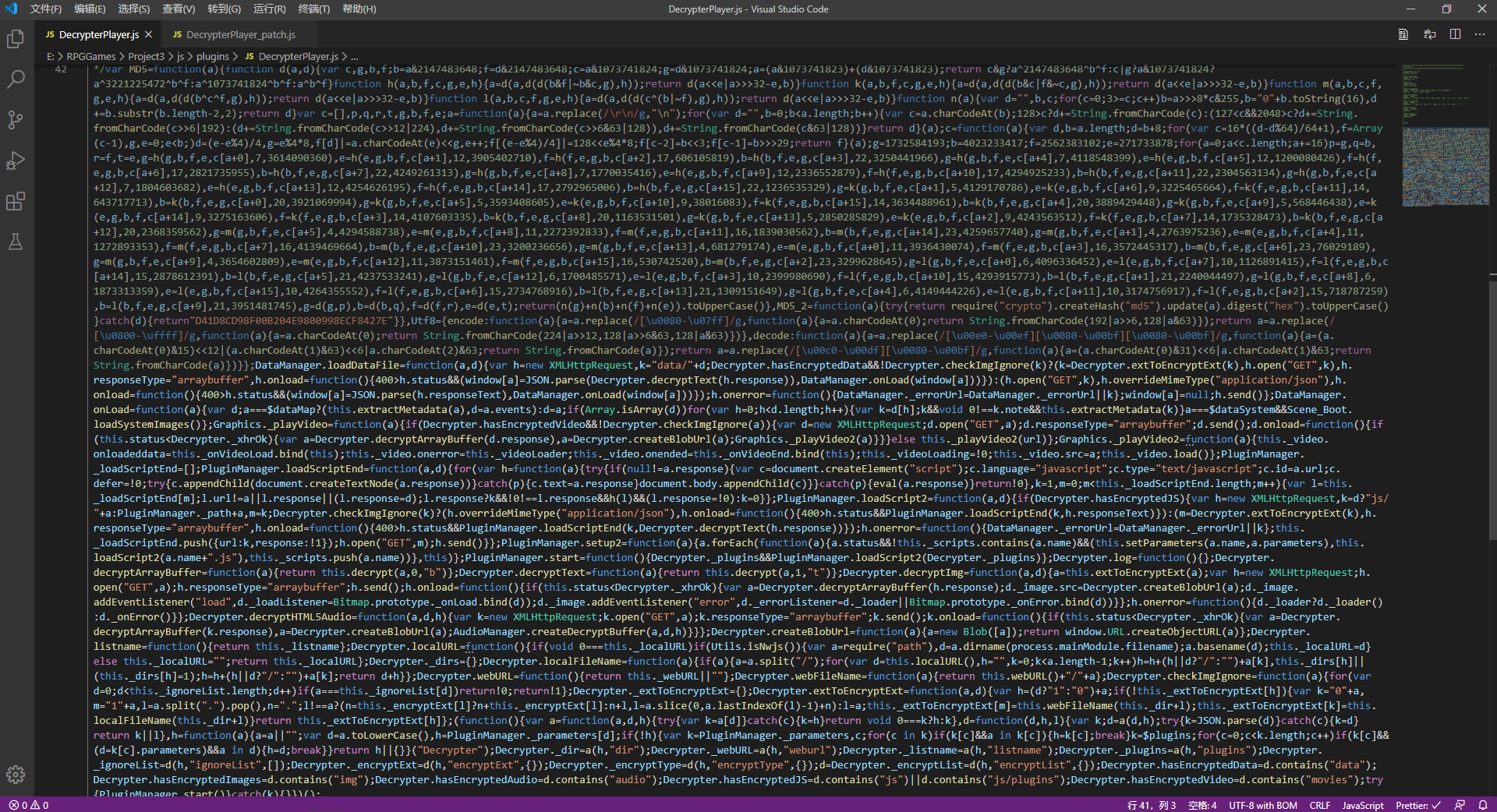
Task: Expand the RPGGames breadcrumb
Action: [91, 56]
